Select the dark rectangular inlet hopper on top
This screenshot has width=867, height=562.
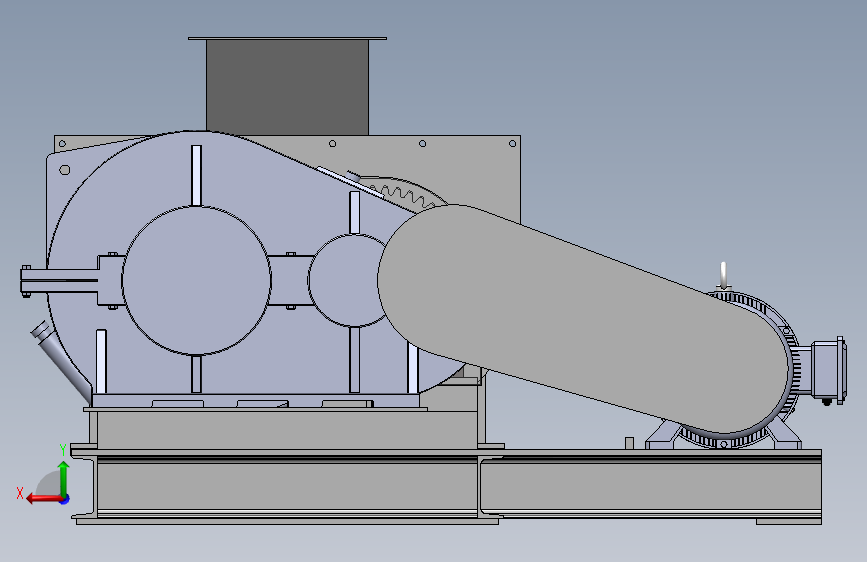[287, 86]
